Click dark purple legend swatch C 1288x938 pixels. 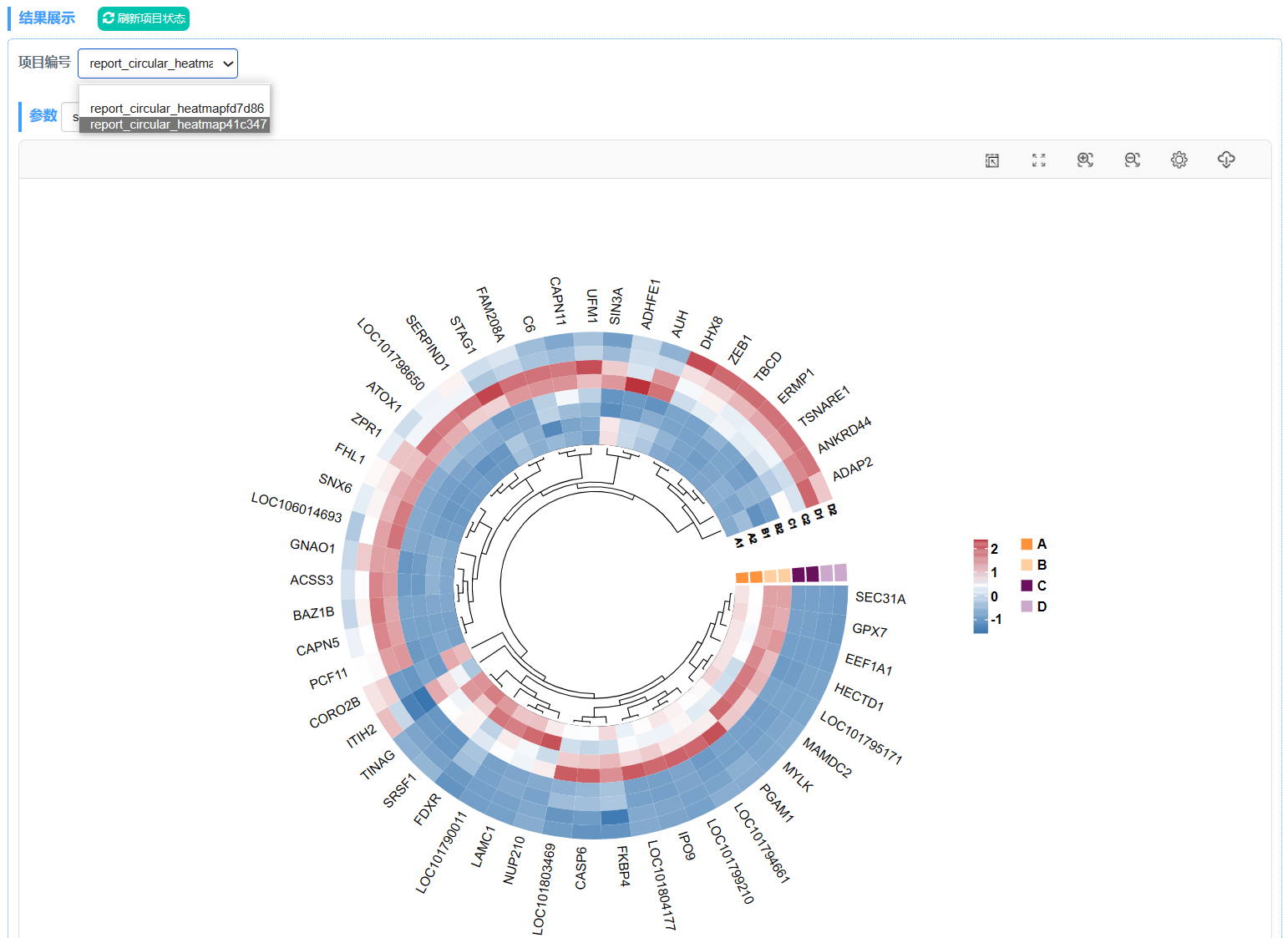point(1027,586)
